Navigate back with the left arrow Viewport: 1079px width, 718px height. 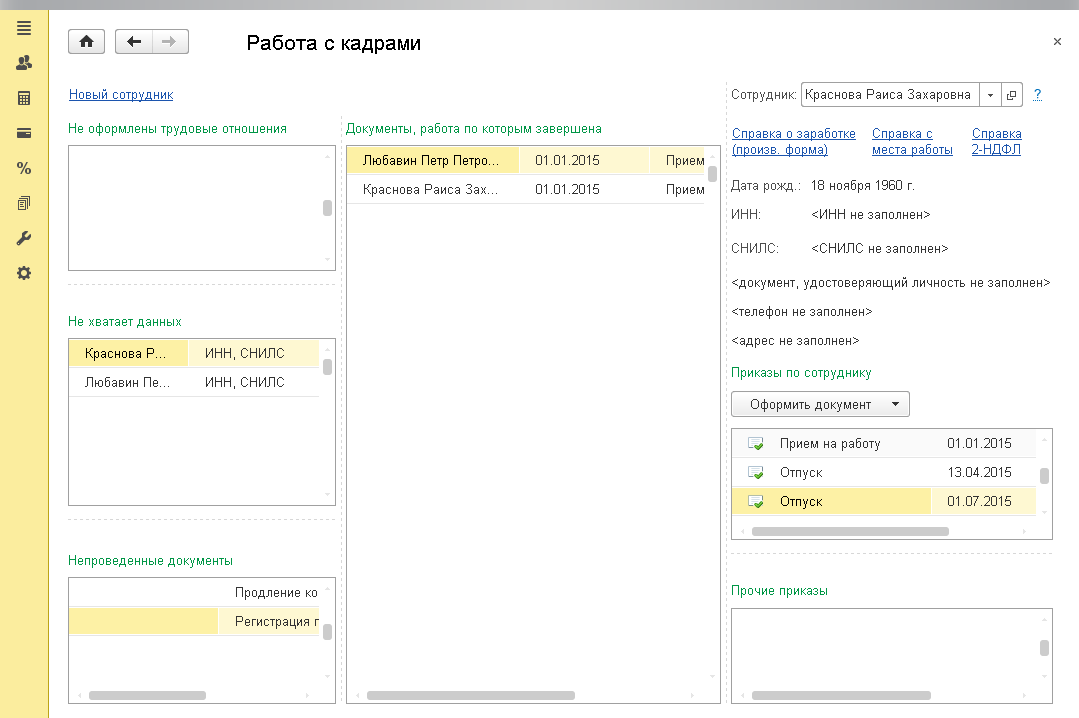133,41
